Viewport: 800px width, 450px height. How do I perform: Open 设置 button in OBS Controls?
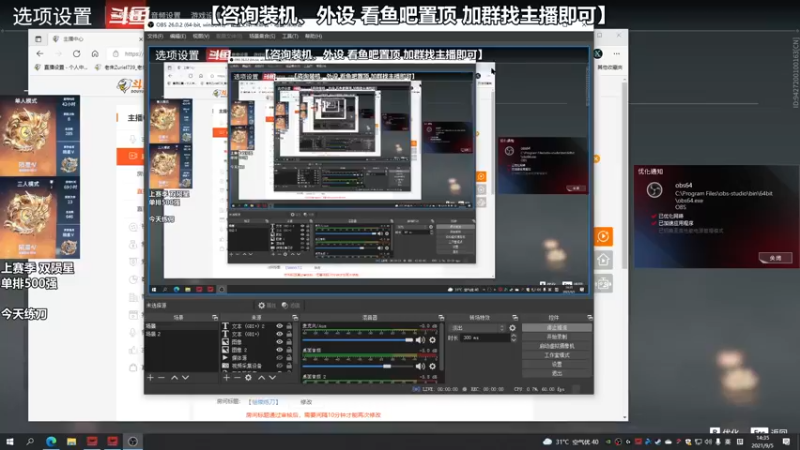(x=557, y=364)
